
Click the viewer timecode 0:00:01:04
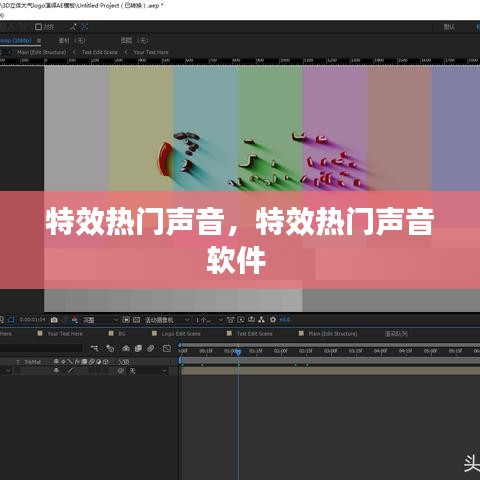coord(32,320)
